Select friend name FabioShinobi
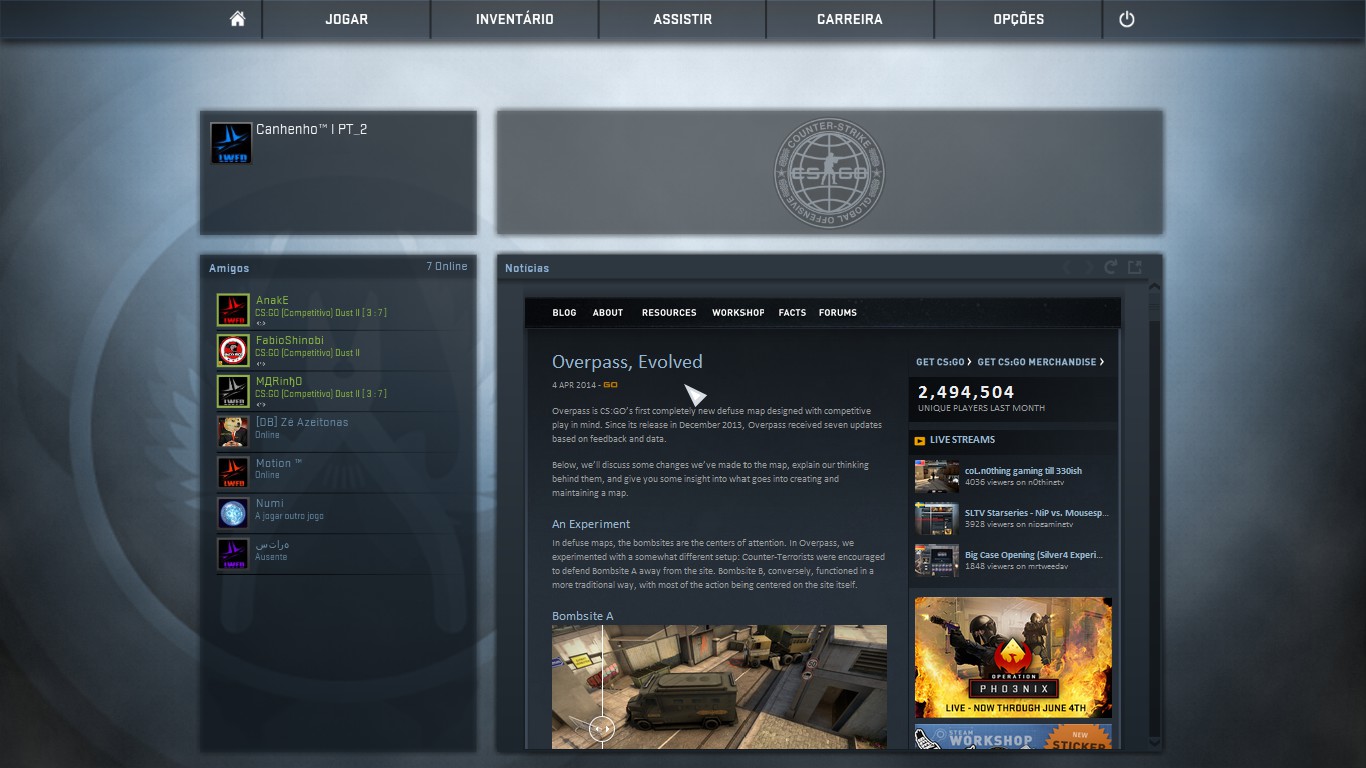1366x768 pixels. pyautogui.click(x=290, y=340)
